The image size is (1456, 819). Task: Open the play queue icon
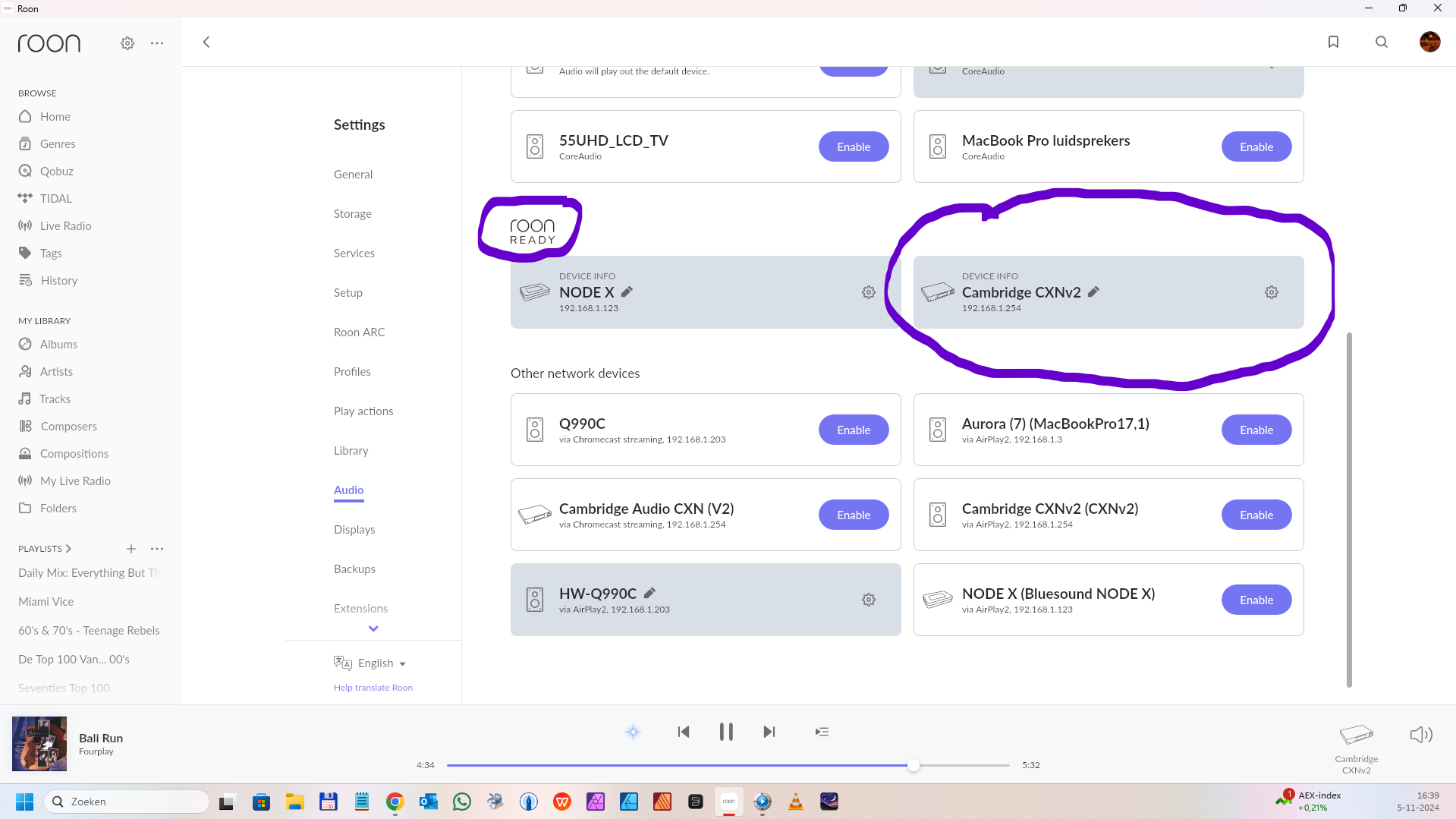point(822,732)
